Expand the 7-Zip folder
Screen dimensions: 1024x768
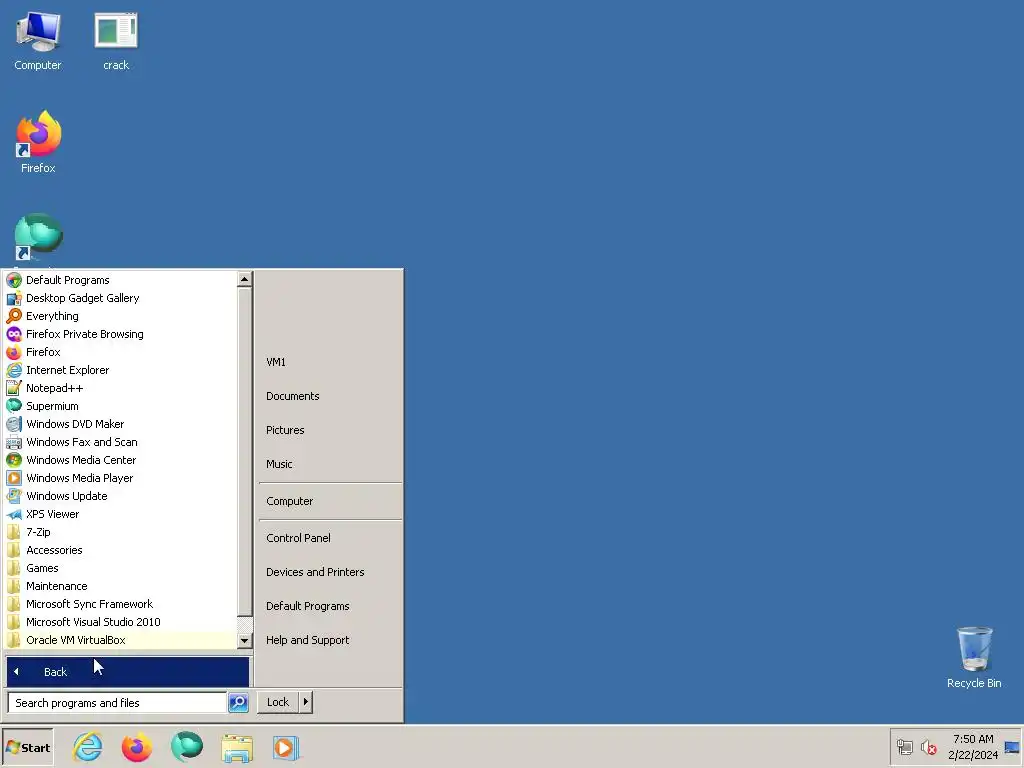click(120, 532)
